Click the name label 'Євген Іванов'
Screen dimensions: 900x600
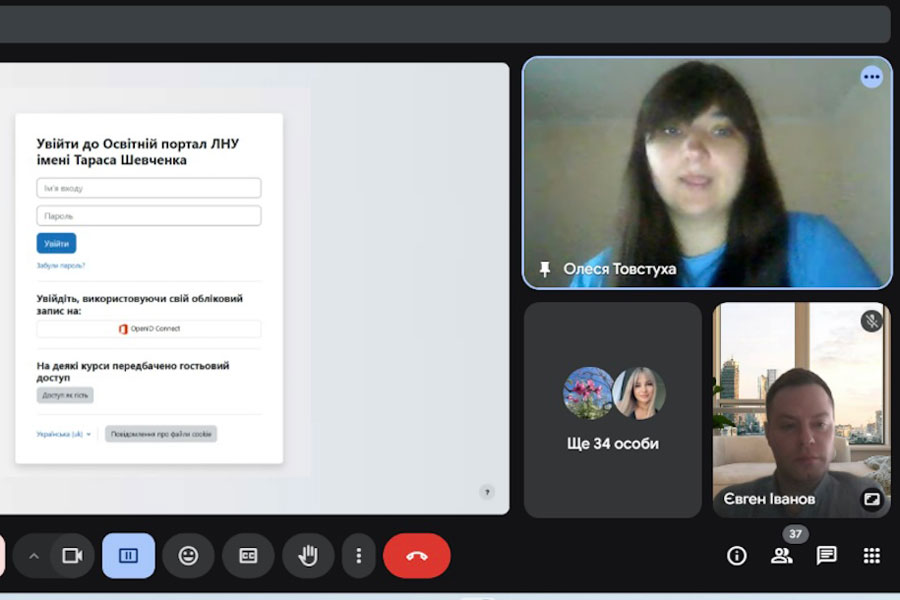[x=769, y=499]
